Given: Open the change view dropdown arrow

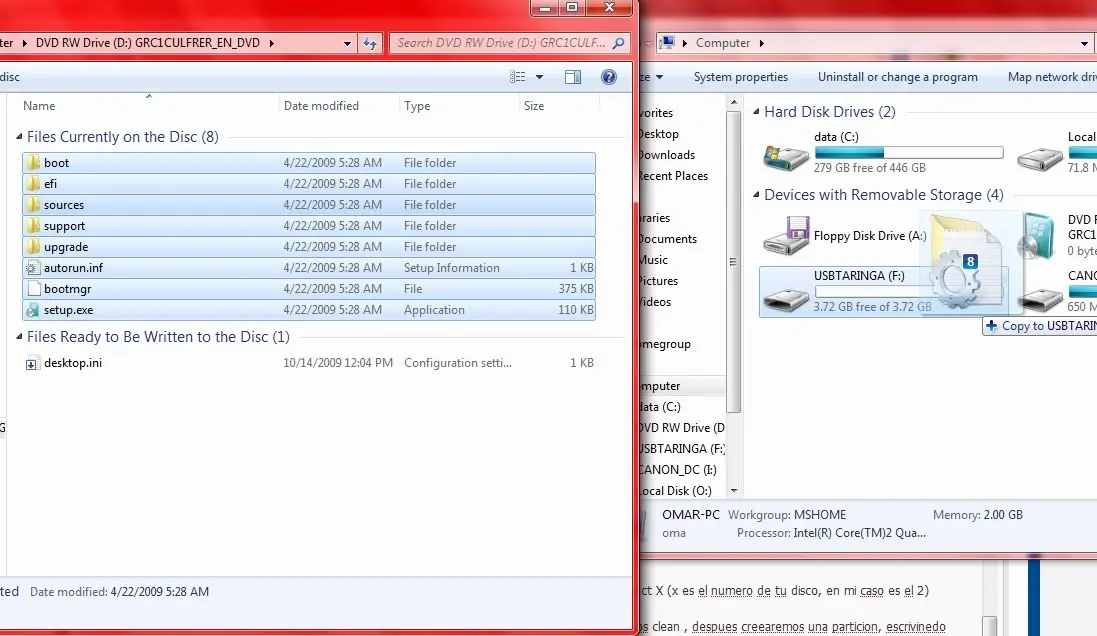Looking at the screenshot, I should pos(540,77).
